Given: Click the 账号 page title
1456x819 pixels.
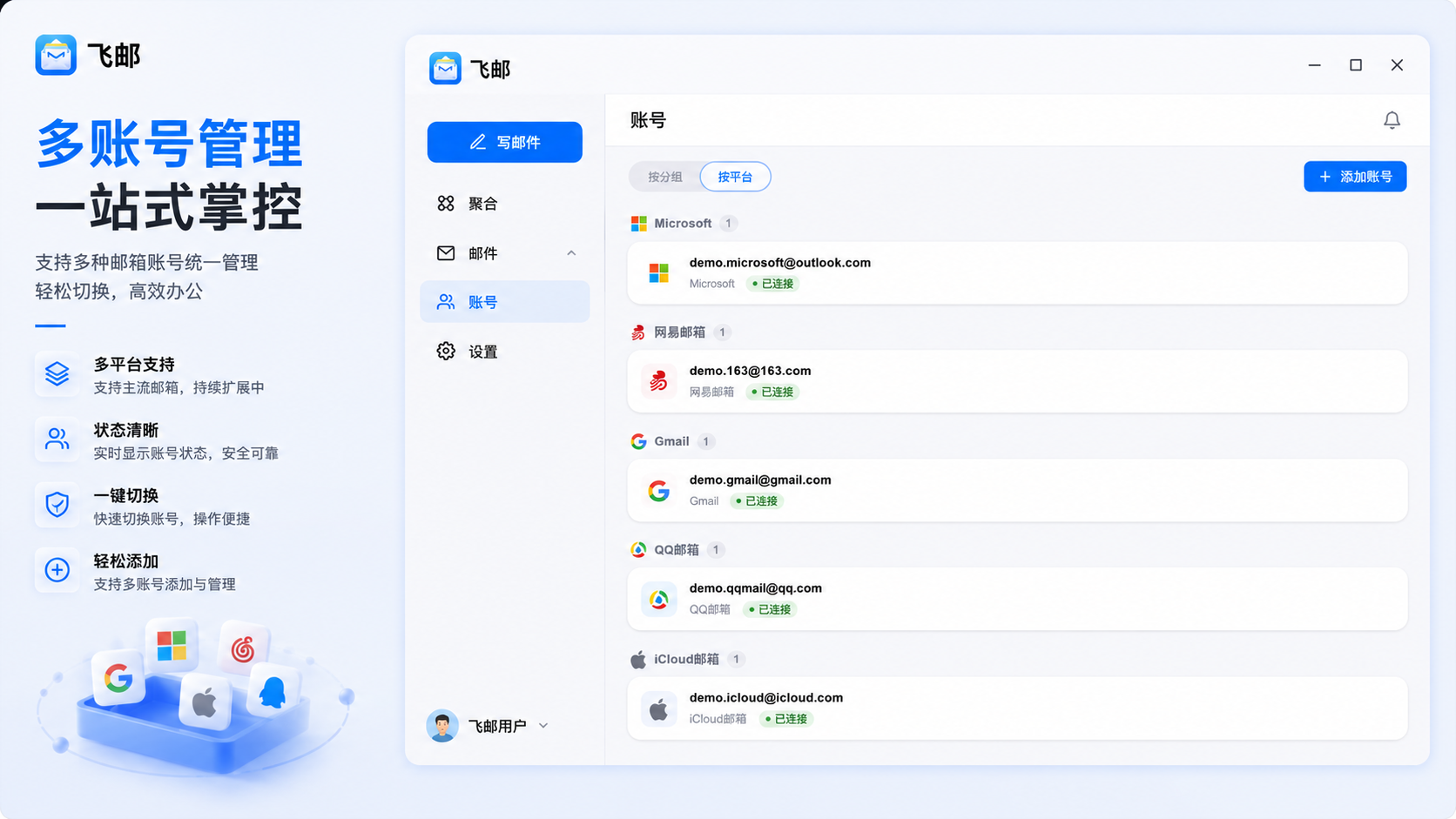Looking at the screenshot, I should [x=648, y=120].
